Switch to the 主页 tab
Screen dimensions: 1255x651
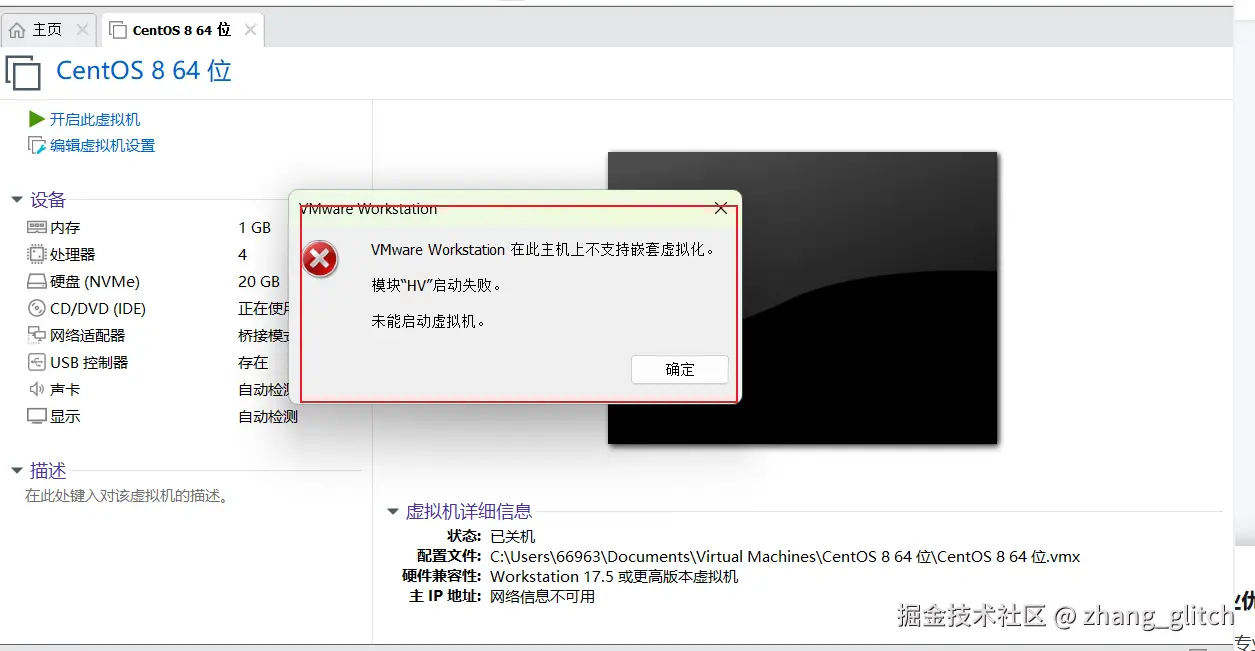point(47,30)
